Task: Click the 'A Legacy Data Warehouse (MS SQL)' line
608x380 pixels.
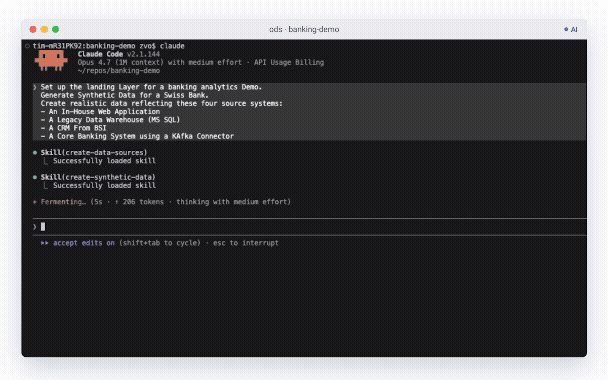Action: click(x=110, y=120)
